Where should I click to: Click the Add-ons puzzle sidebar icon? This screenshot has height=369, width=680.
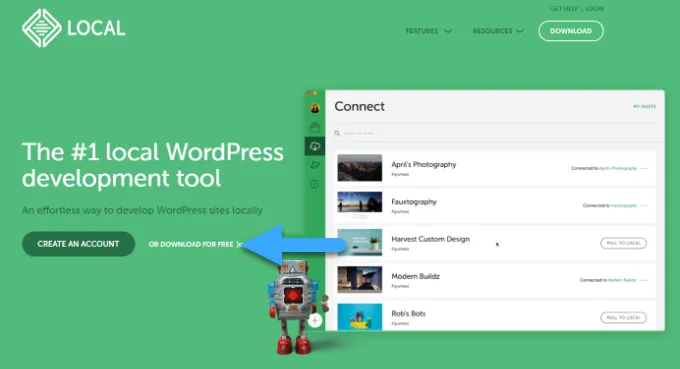click(x=315, y=165)
